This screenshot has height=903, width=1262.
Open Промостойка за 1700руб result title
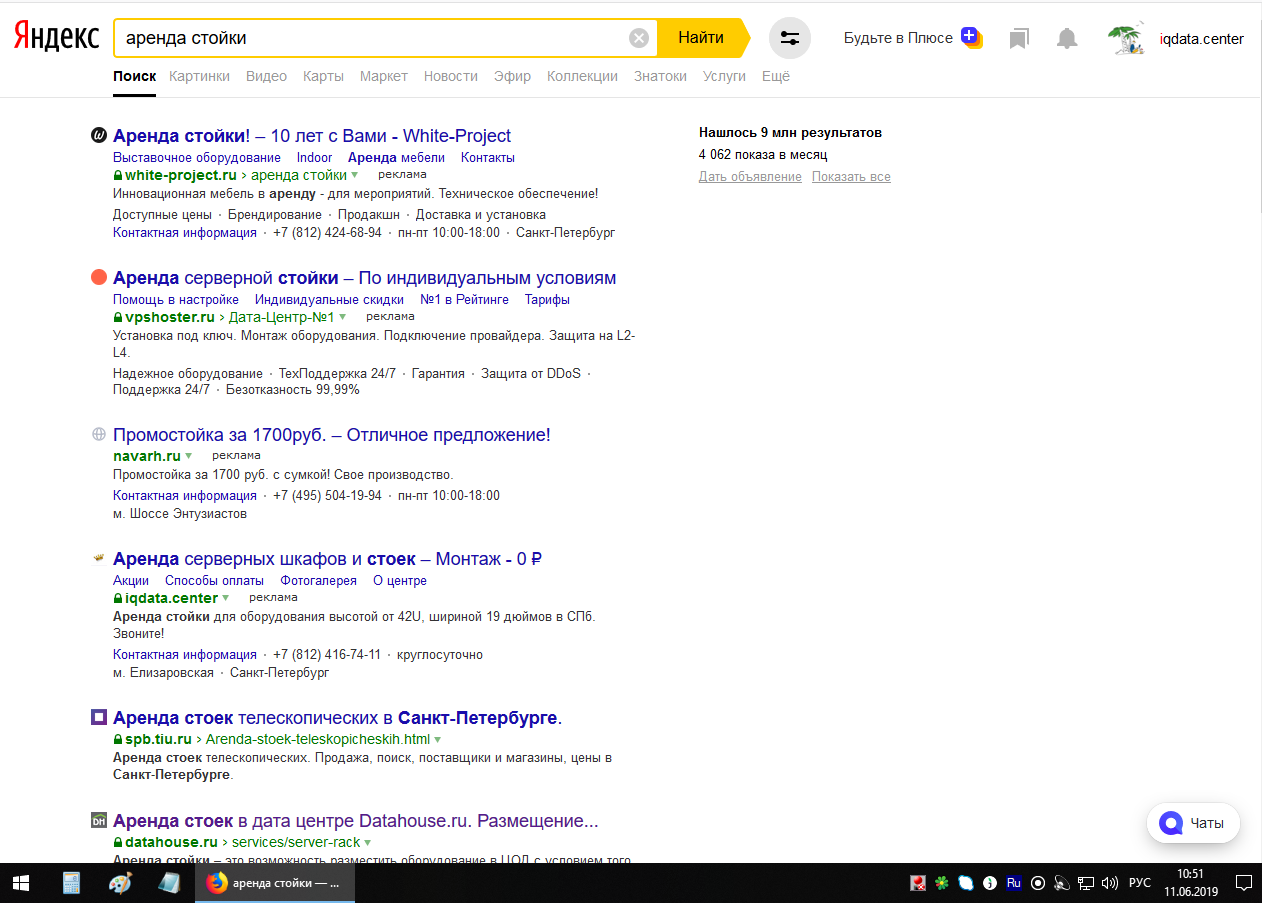pos(332,435)
